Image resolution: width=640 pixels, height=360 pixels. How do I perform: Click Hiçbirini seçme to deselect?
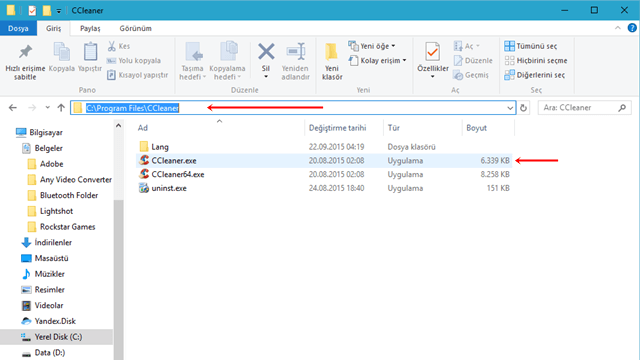[x=536, y=60]
